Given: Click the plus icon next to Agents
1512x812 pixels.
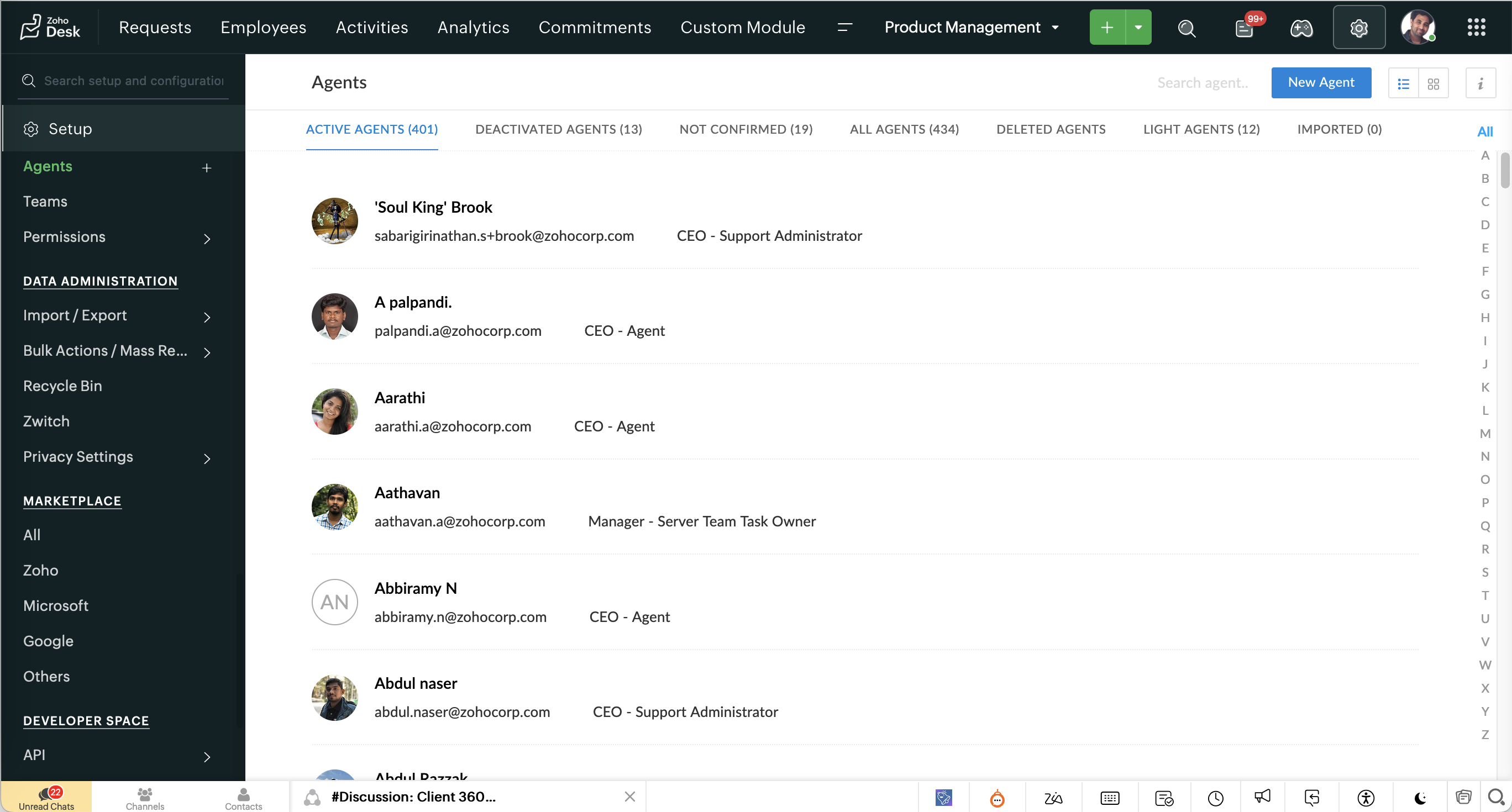Looking at the screenshot, I should tap(207, 168).
